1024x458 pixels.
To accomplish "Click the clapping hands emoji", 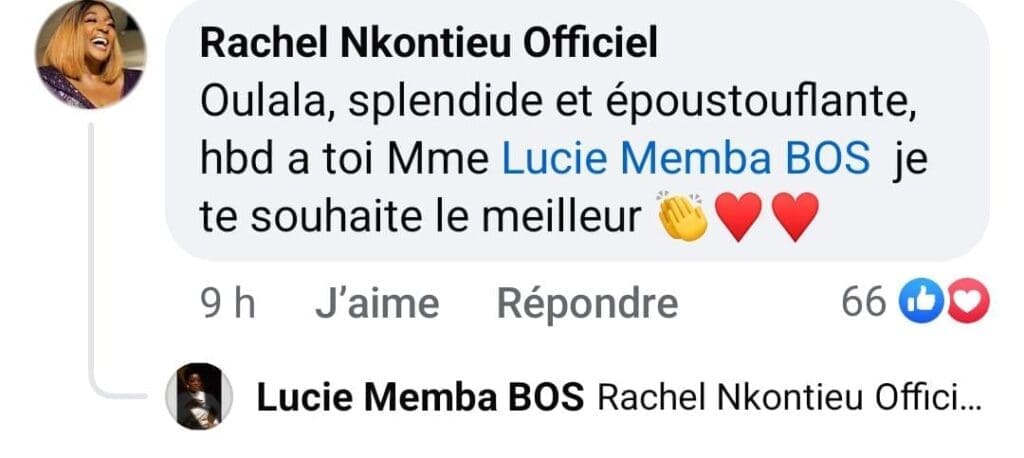I will click(683, 217).
